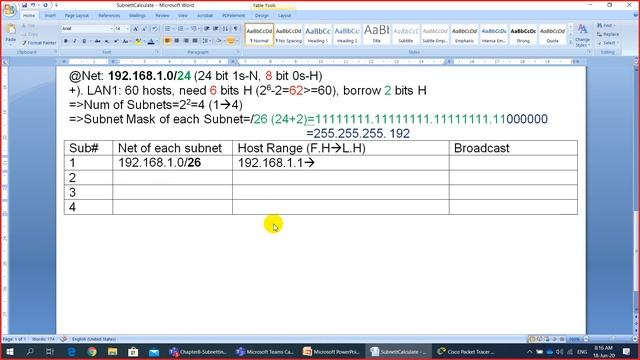
Task: Decrease paragraph indent
Action: 207,29
